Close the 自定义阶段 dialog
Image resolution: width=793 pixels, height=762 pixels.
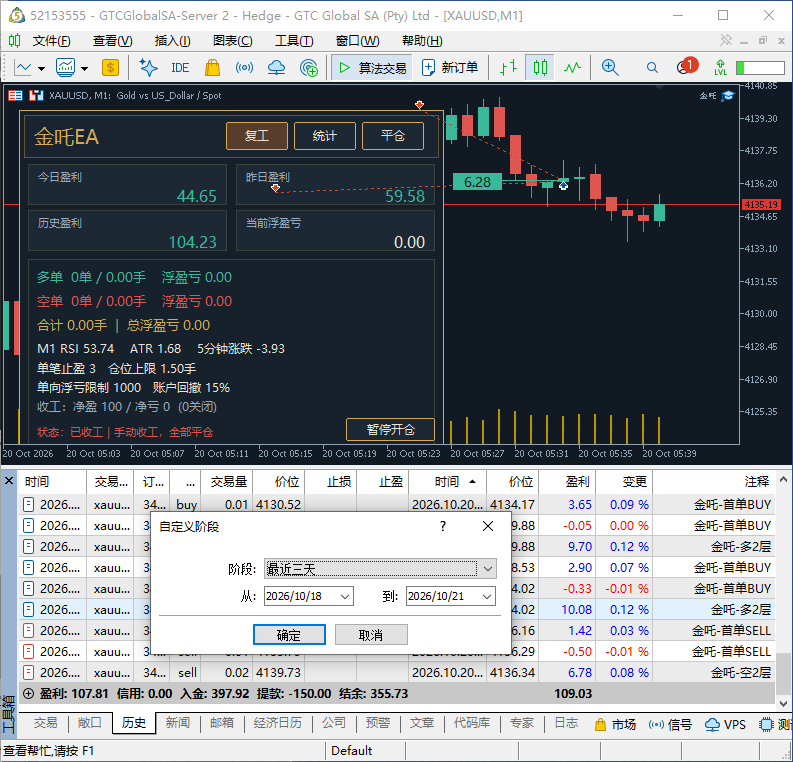pyautogui.click(x=488, y=526)
